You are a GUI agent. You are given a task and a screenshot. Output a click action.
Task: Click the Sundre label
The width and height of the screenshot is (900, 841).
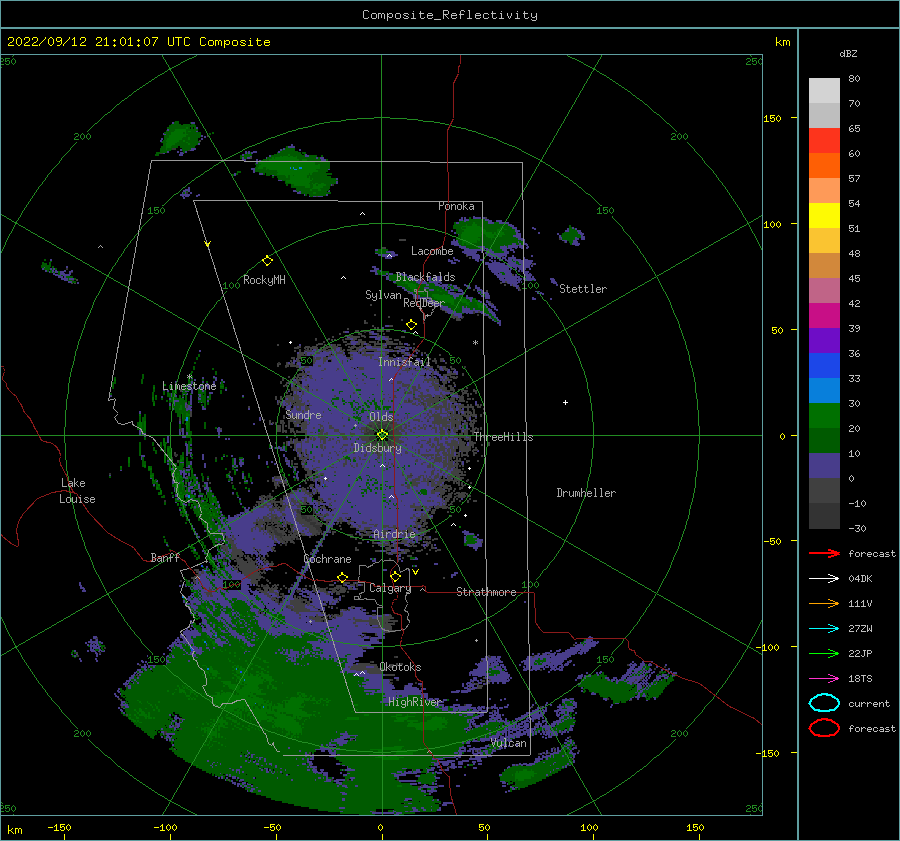304,415
